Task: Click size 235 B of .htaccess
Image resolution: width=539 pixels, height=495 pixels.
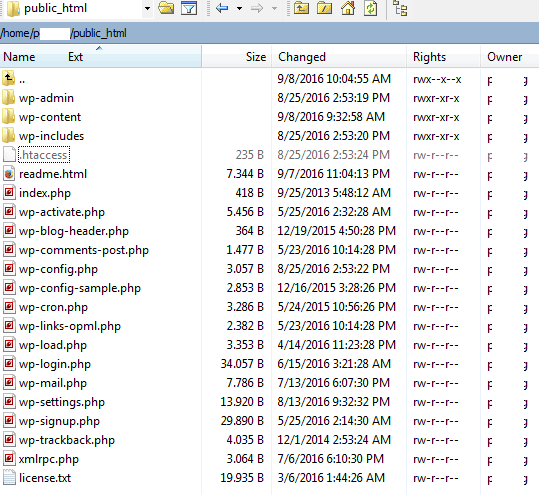Action: (x=250, y=155)
